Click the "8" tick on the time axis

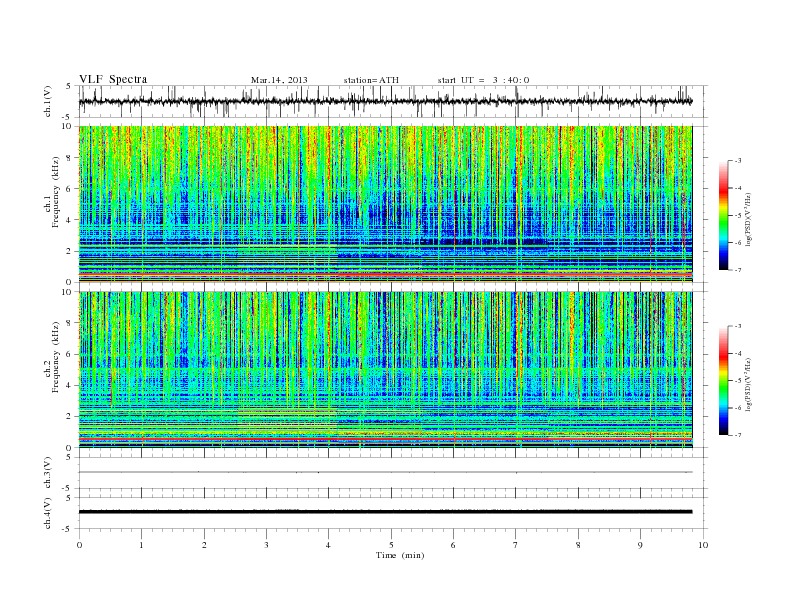pos(578,545)
